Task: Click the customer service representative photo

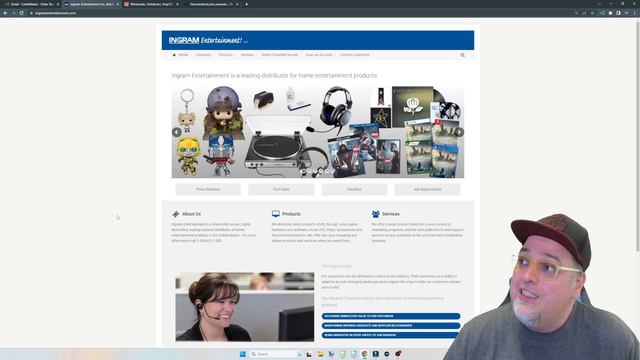Action: click(245, 307)
